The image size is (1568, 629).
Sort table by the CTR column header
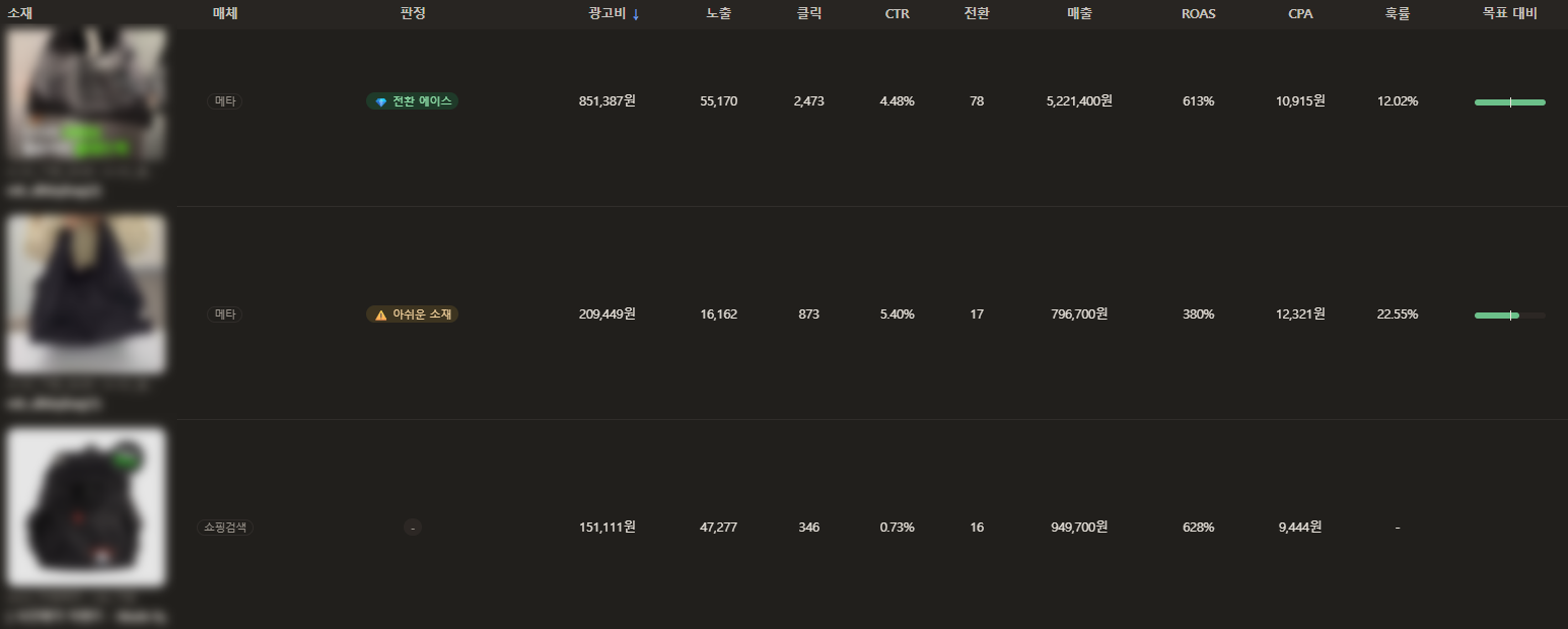tap(897, 14)
